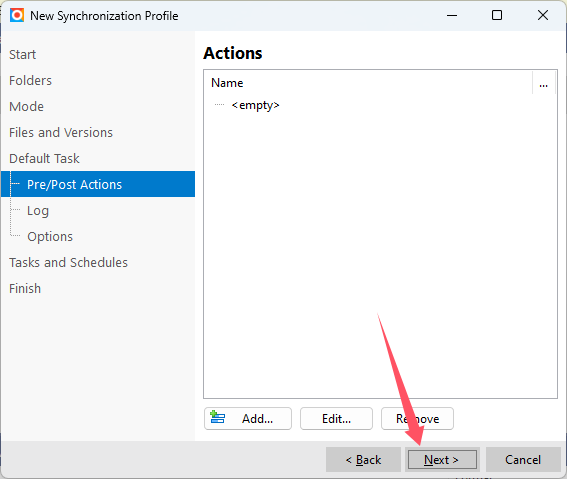
Task: Select Pre/Post Actions sub-item
Action: pos(98,184)
